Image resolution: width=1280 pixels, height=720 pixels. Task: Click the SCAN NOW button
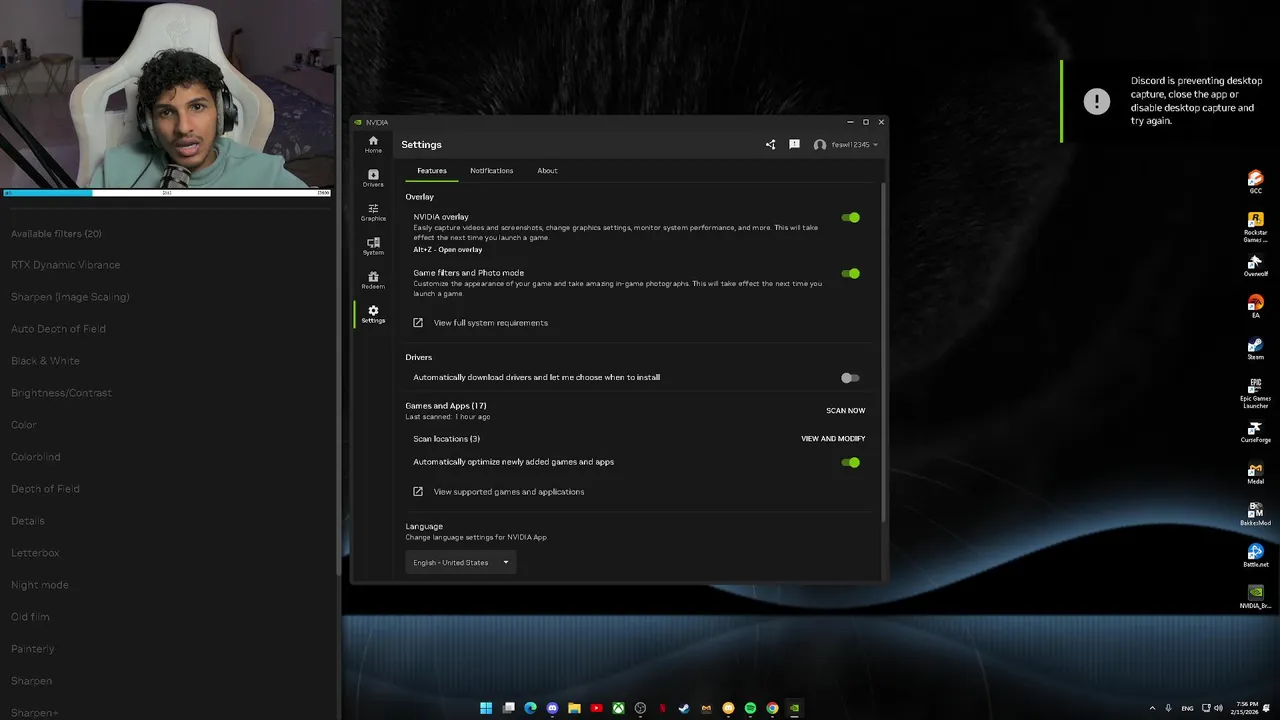coord(845,411)
